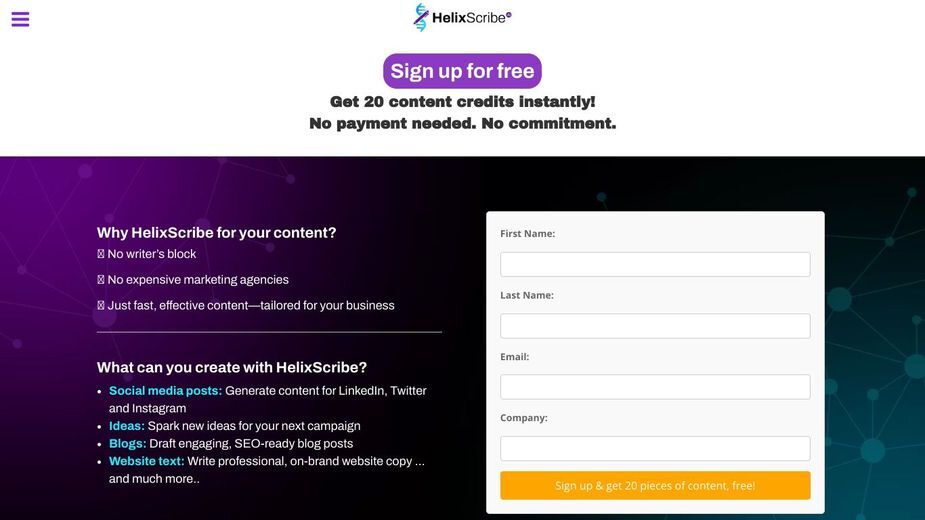Click the "First Name:" label
Screen dimensions: 925x520
point(527,234)
